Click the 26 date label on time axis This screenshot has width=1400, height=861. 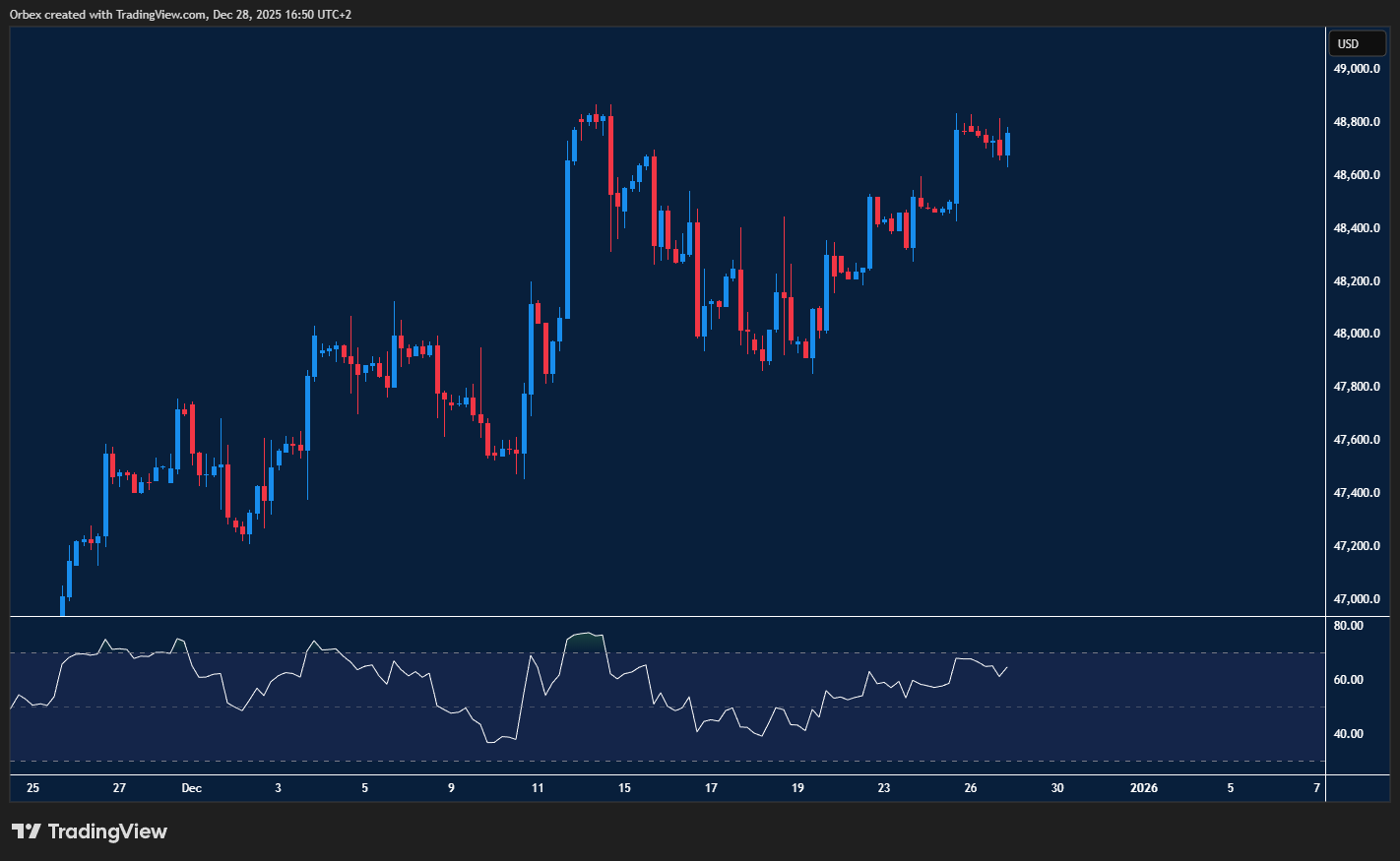[971, 788]
